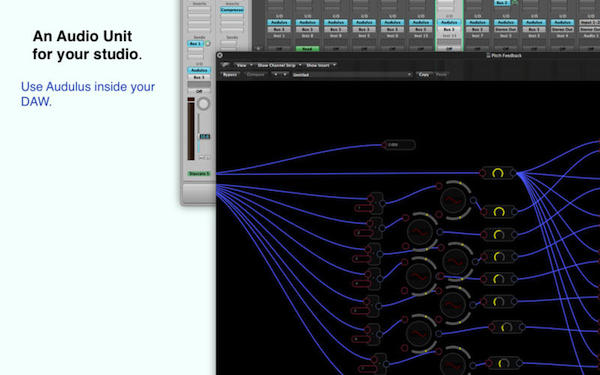Open the Show Insert dropdown
Image resolution: width=600 pixels, height=375 pixels.
pos(320,65)
